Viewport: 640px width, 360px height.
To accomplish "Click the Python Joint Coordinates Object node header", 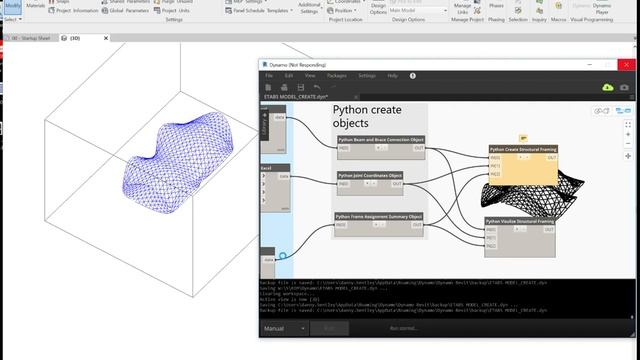I will tap(370, 176).
